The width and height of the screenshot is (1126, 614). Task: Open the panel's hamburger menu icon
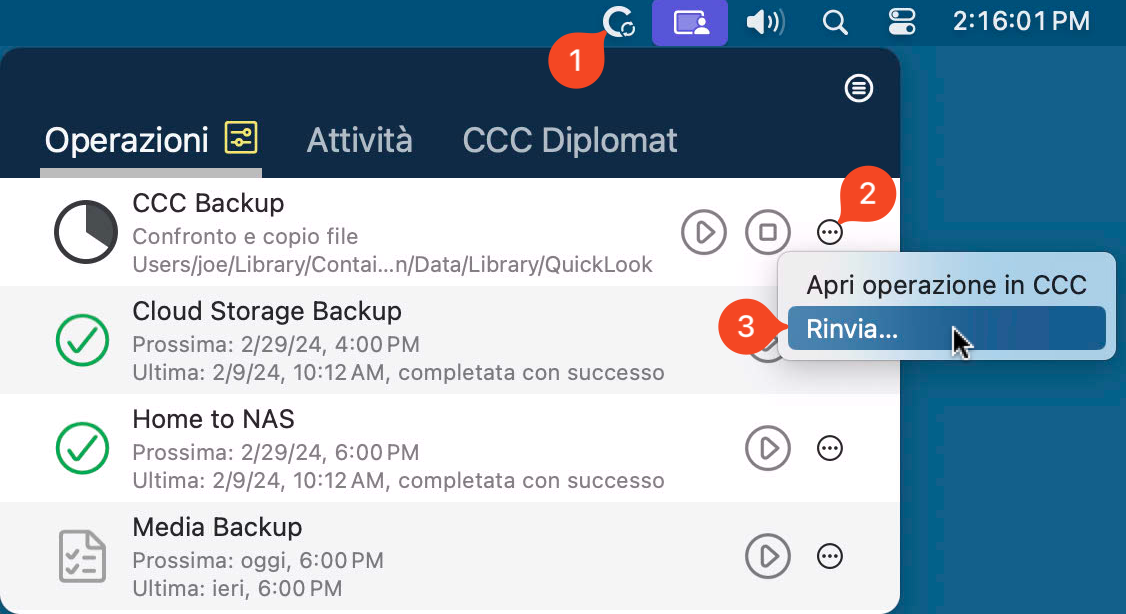point(858,88)
